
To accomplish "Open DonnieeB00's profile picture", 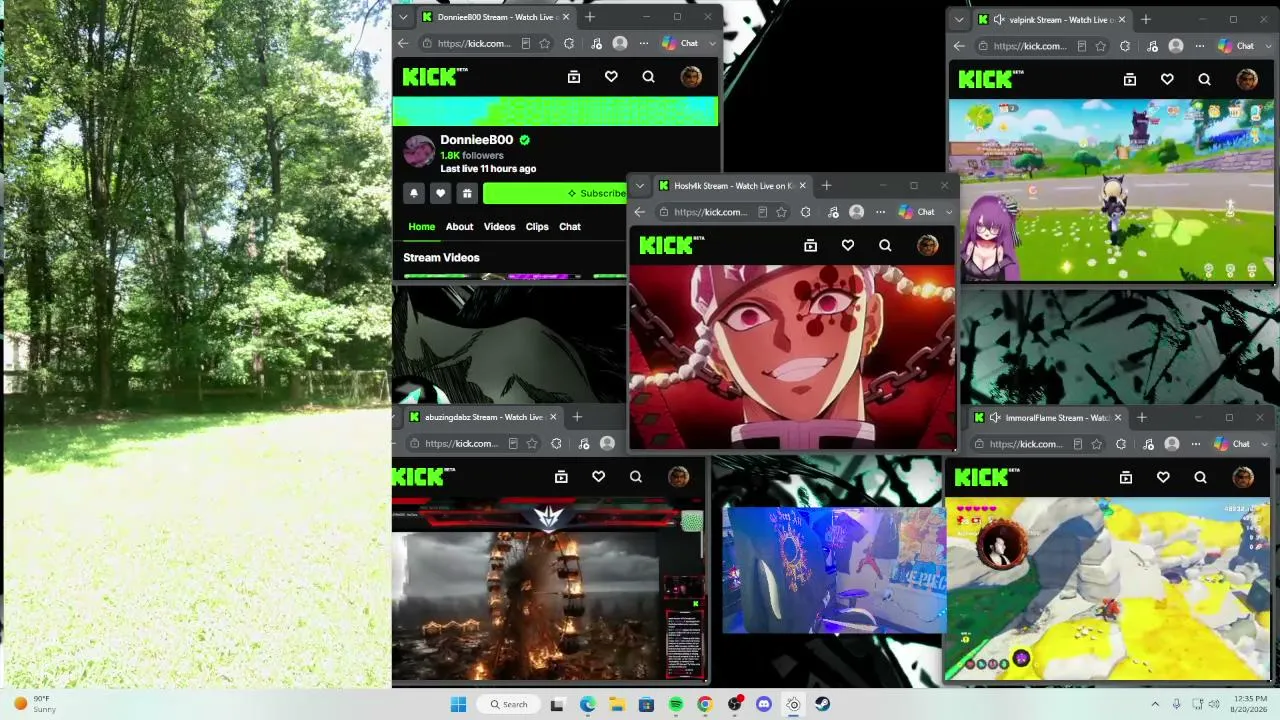I will tap(419, 152).
